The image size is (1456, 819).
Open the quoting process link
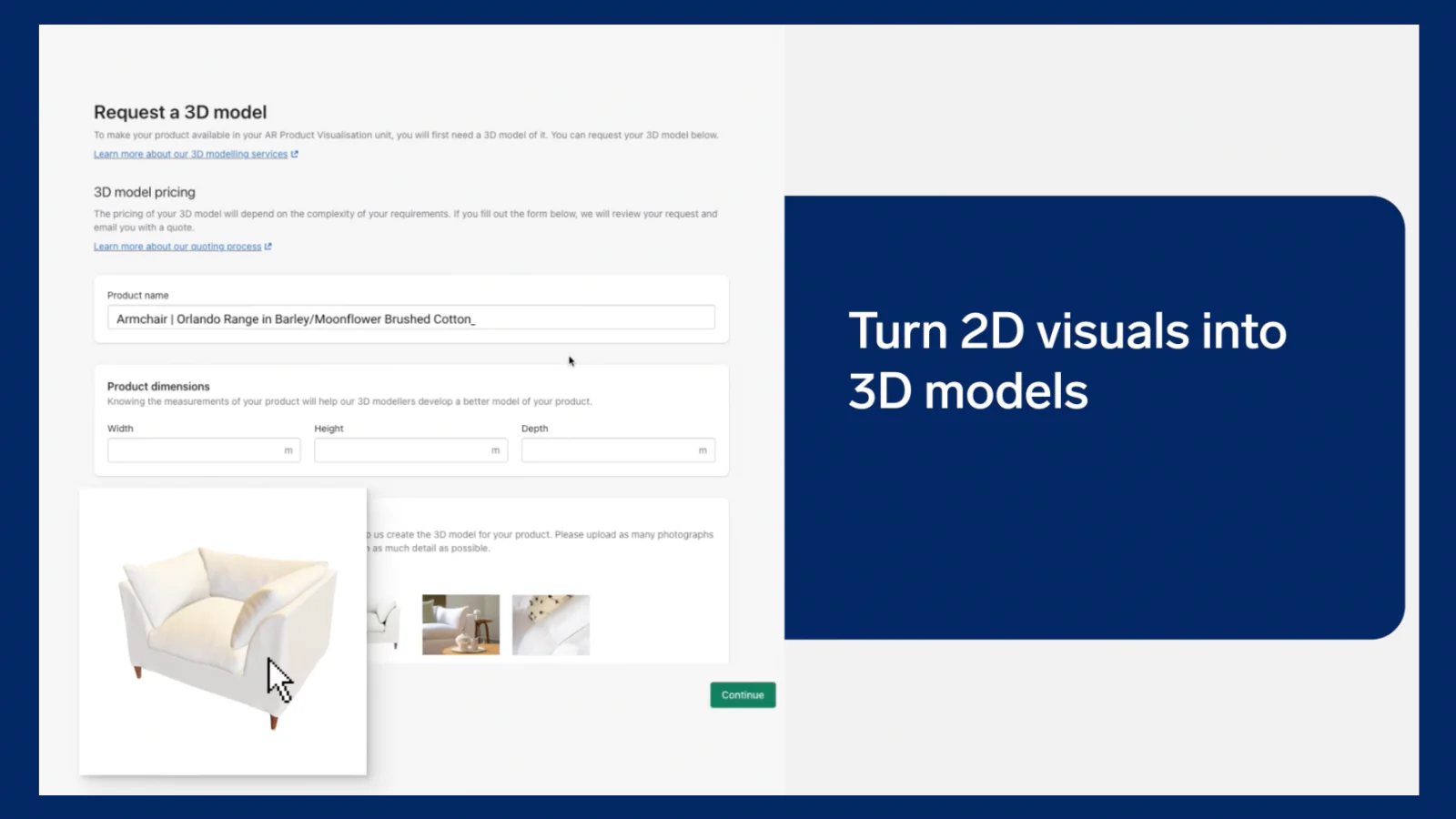click(x=177, y=247)
